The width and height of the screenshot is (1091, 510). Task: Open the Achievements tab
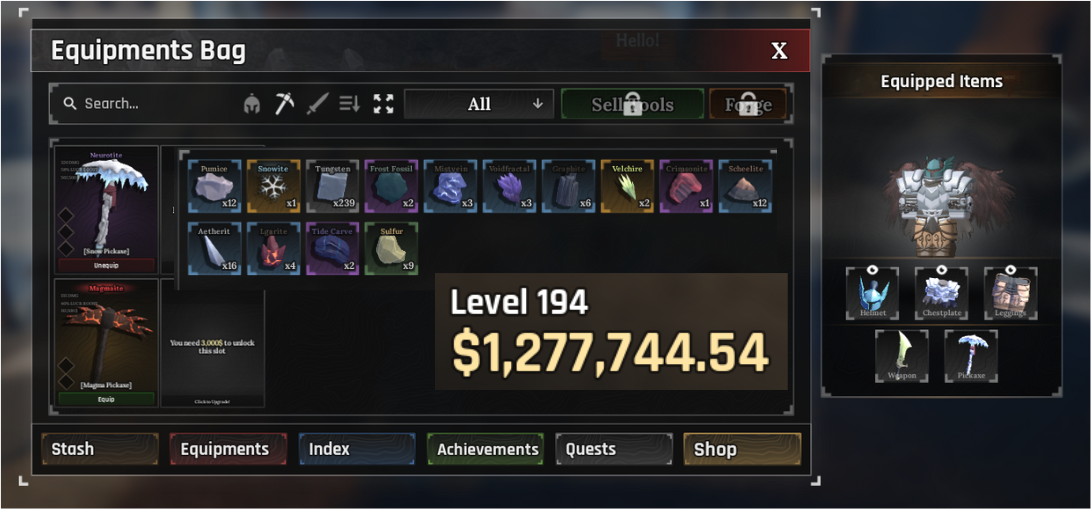(485, 449)
